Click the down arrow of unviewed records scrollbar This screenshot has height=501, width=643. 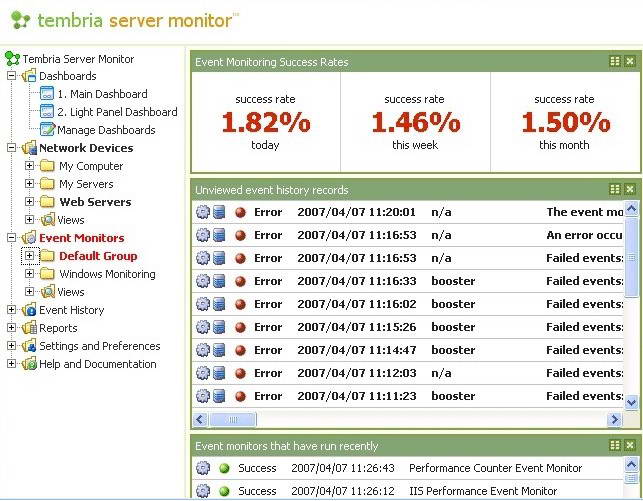632,401
